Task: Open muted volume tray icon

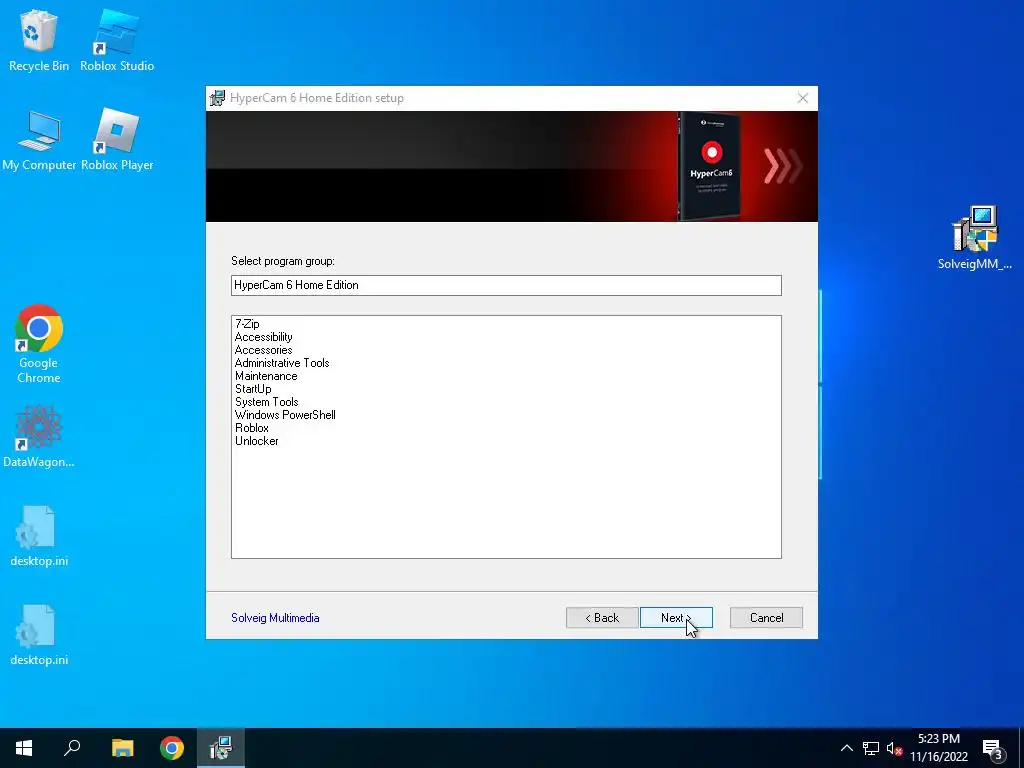Action: pyautogui.click(x=894, y=748)
